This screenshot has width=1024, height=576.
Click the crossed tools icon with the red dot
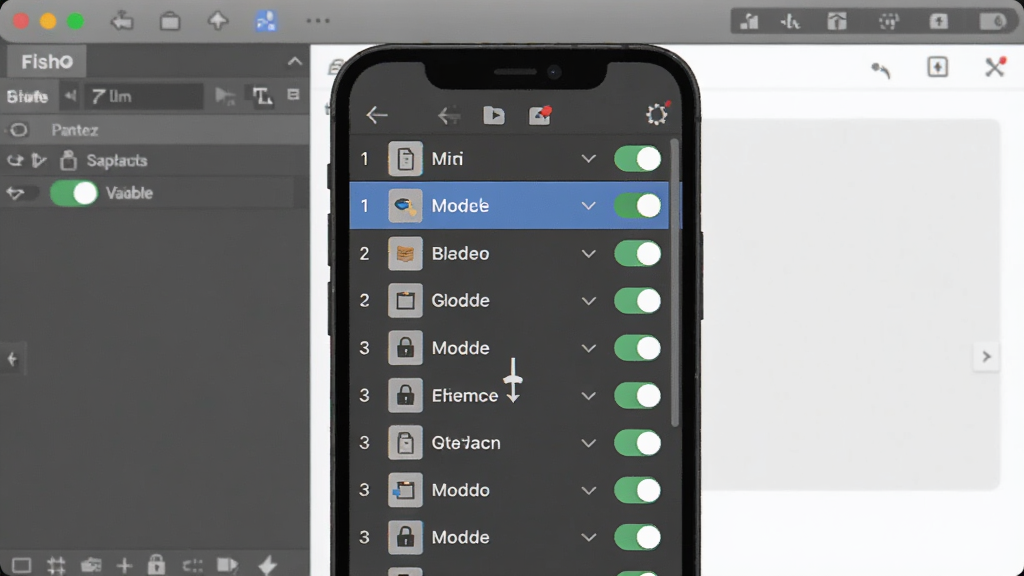(995, 67)
